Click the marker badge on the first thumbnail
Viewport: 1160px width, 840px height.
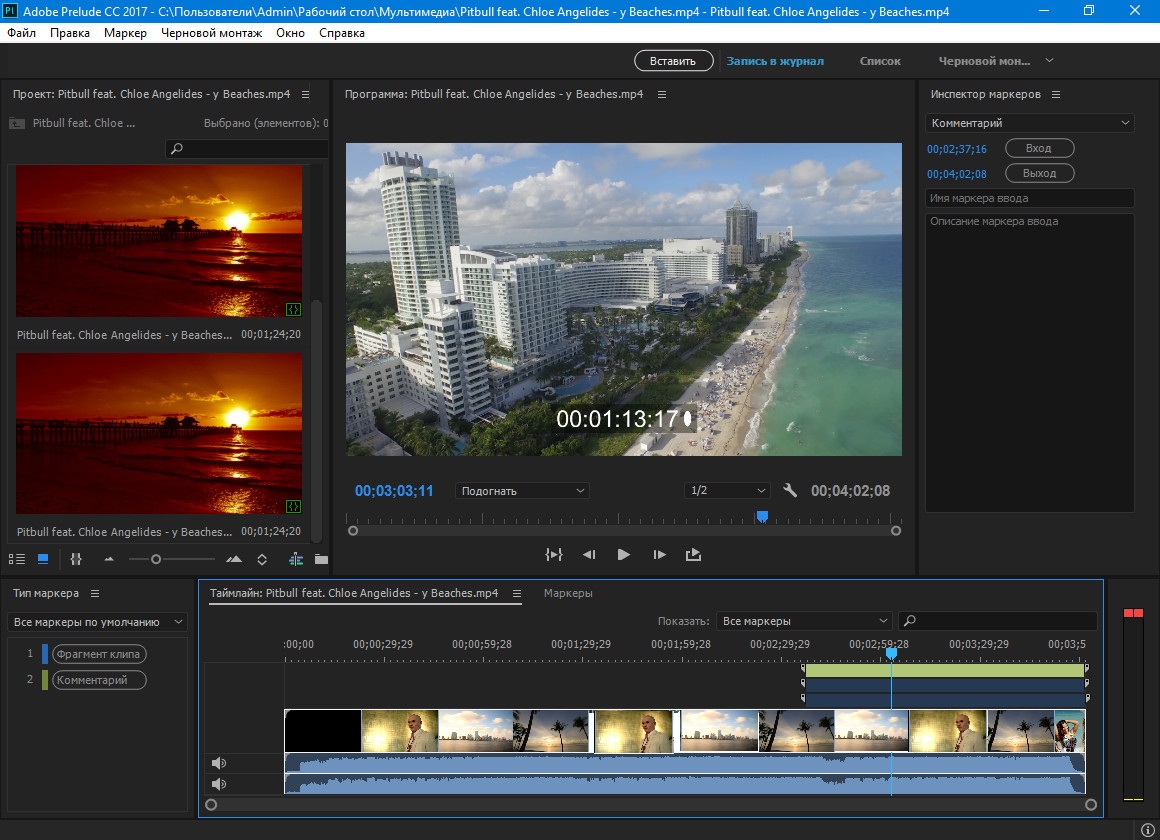(x=293, y=309)
